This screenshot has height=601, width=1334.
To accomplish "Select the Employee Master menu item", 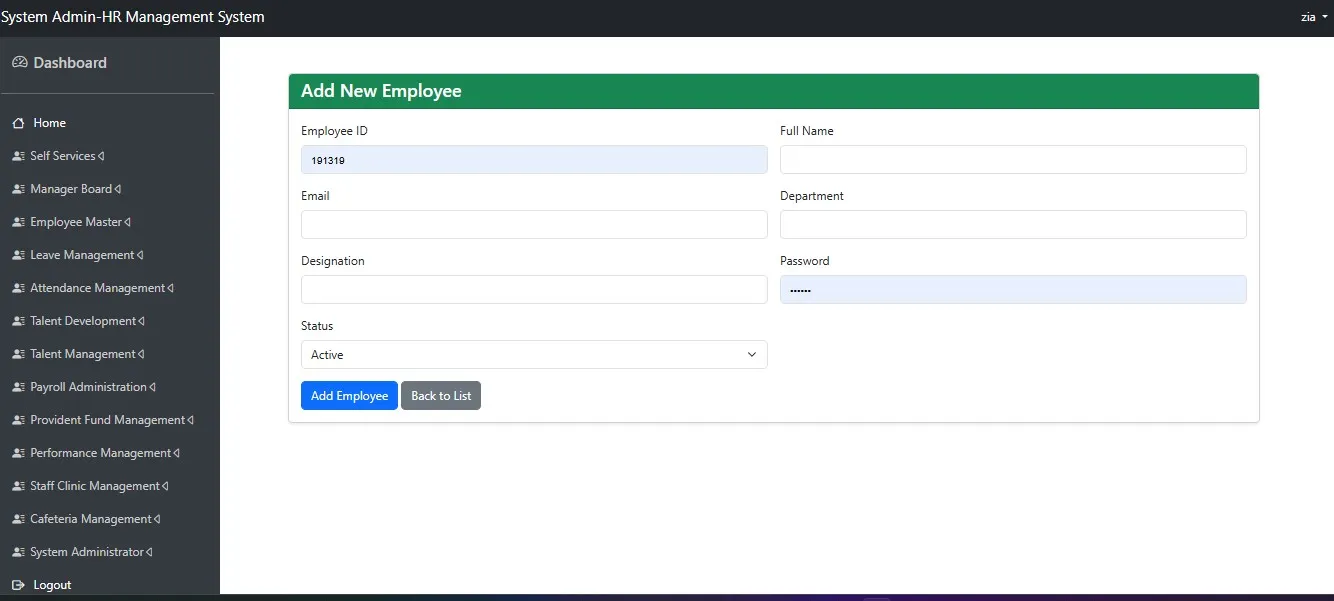I will tap(76, 222).
